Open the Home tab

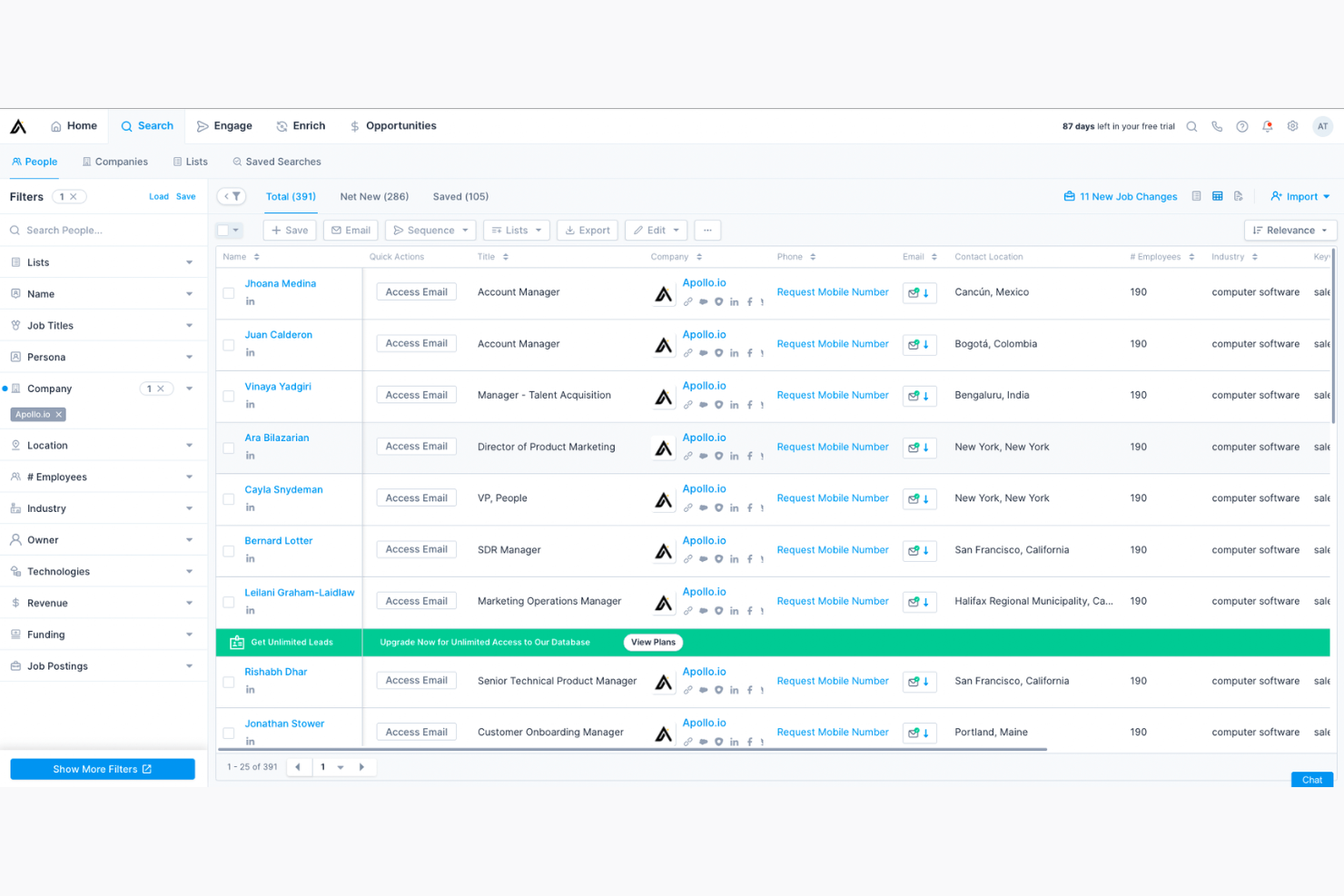[x=74, y=126]
